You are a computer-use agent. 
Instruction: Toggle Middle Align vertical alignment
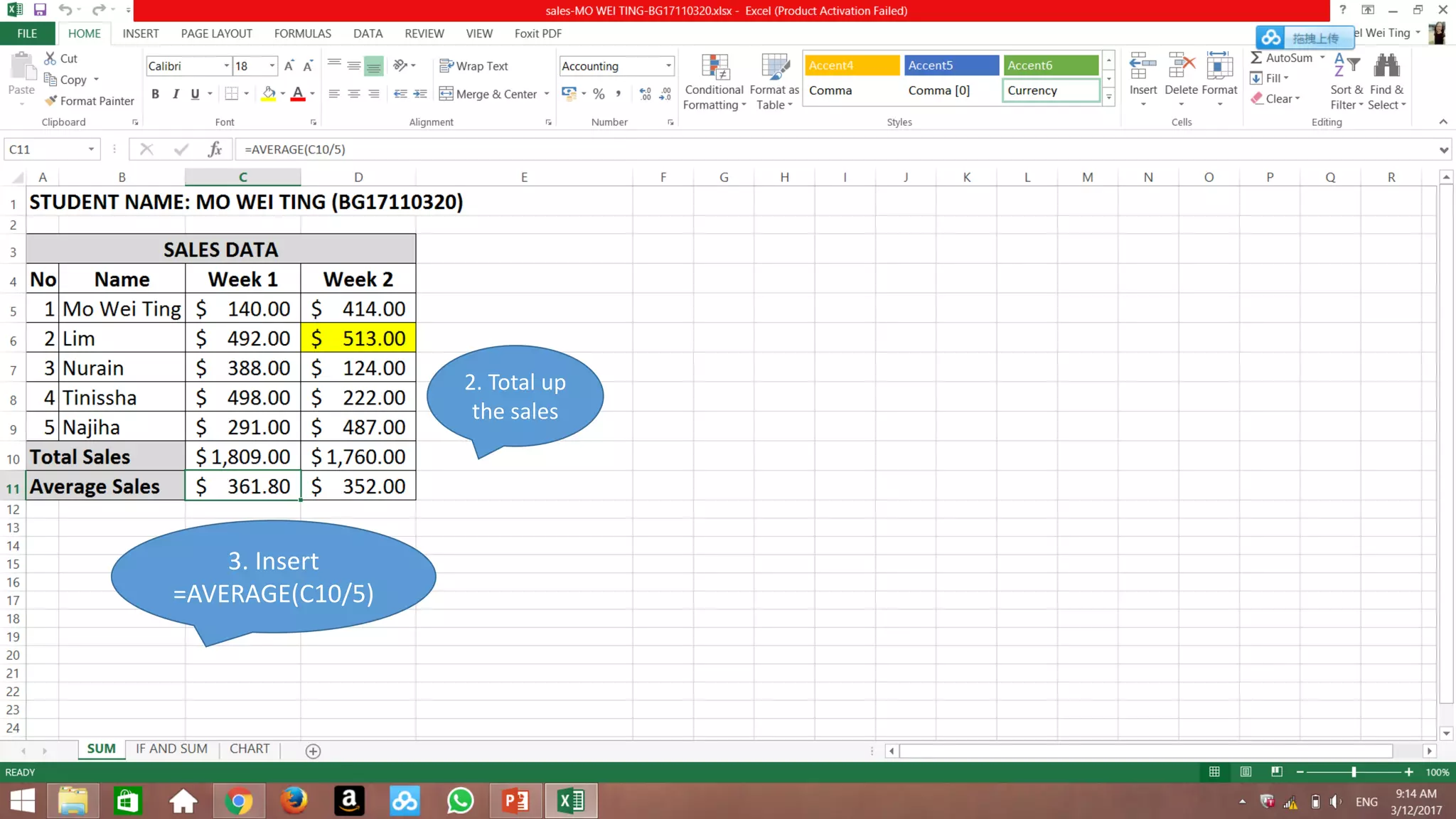pos(353,66)
